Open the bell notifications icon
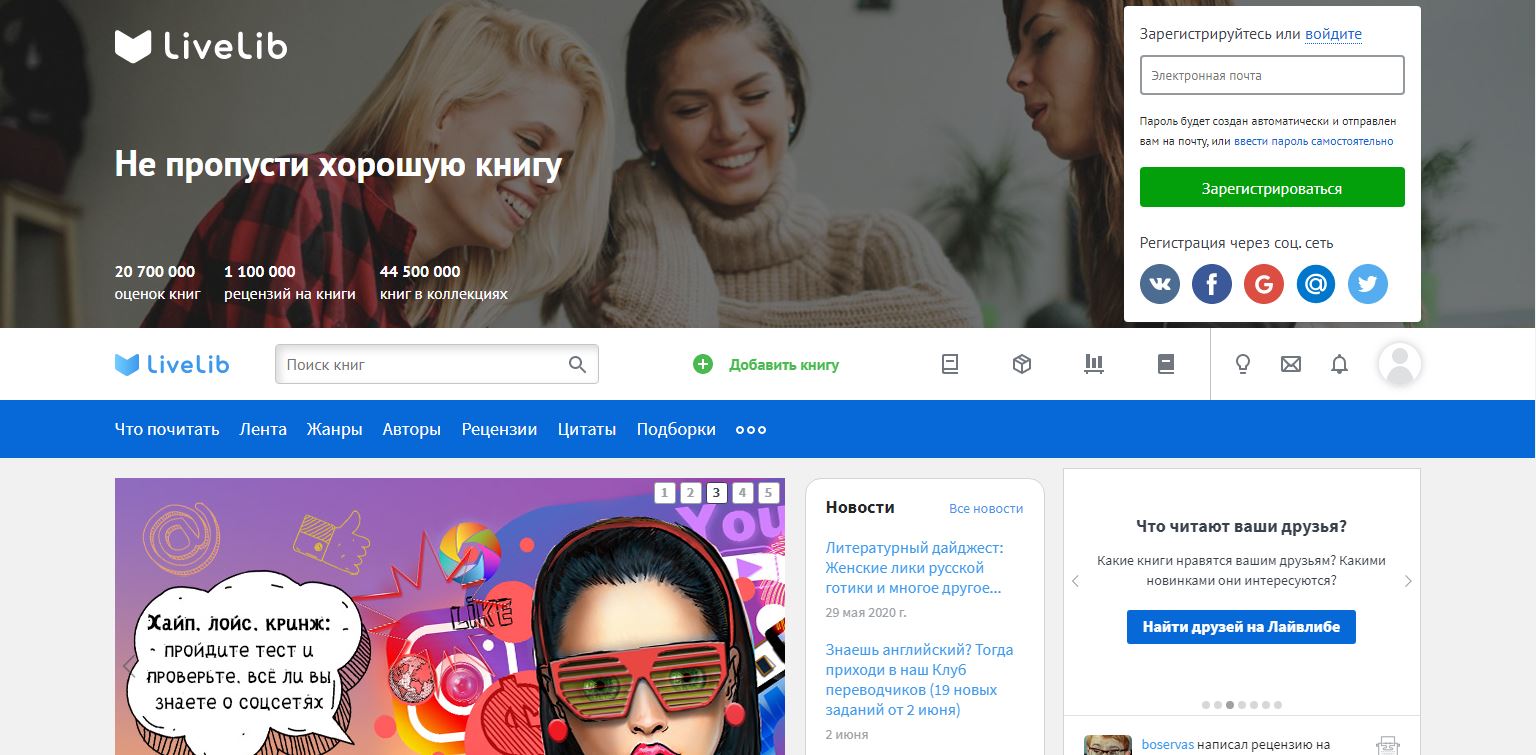This screenshot has width=1536, height=755. pos(1340,365)
